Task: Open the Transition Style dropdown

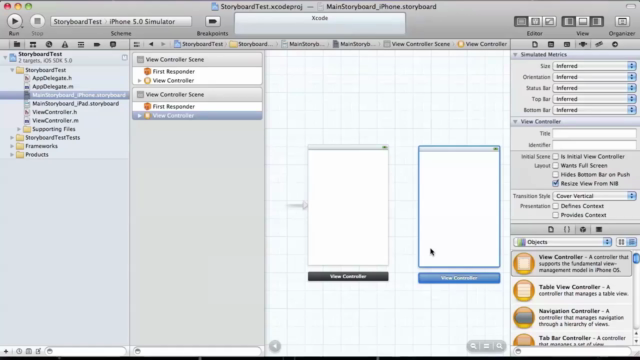Action: (594, 196)
